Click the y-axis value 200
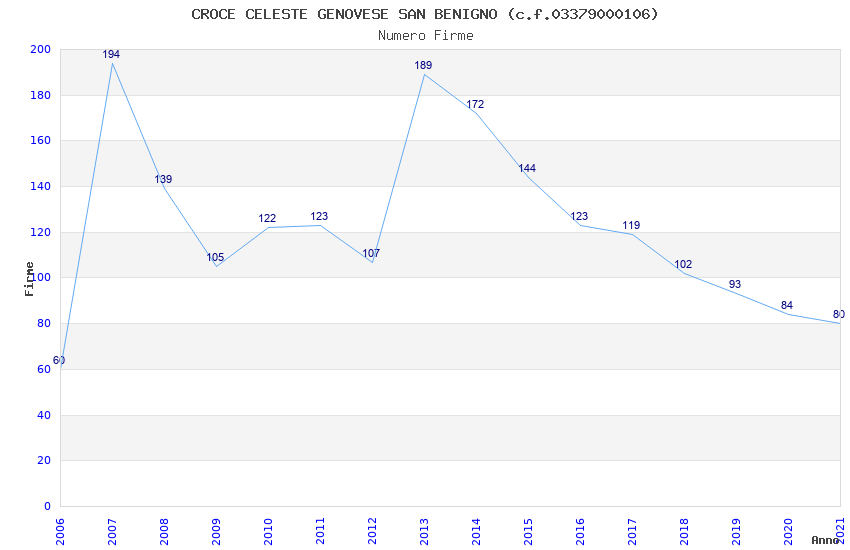 click(x=41, y=49)
